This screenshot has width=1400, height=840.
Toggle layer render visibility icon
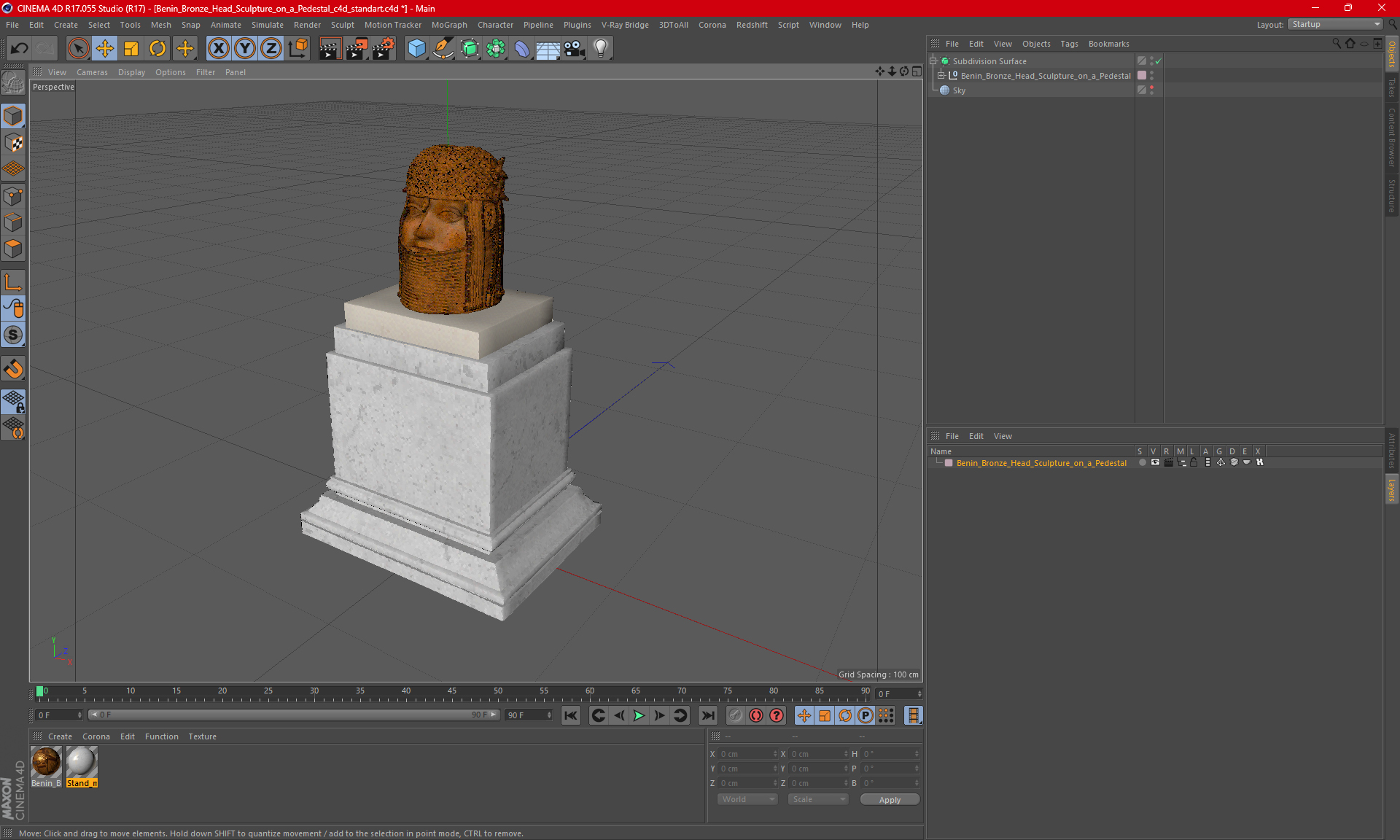(x=1168, y=462)
